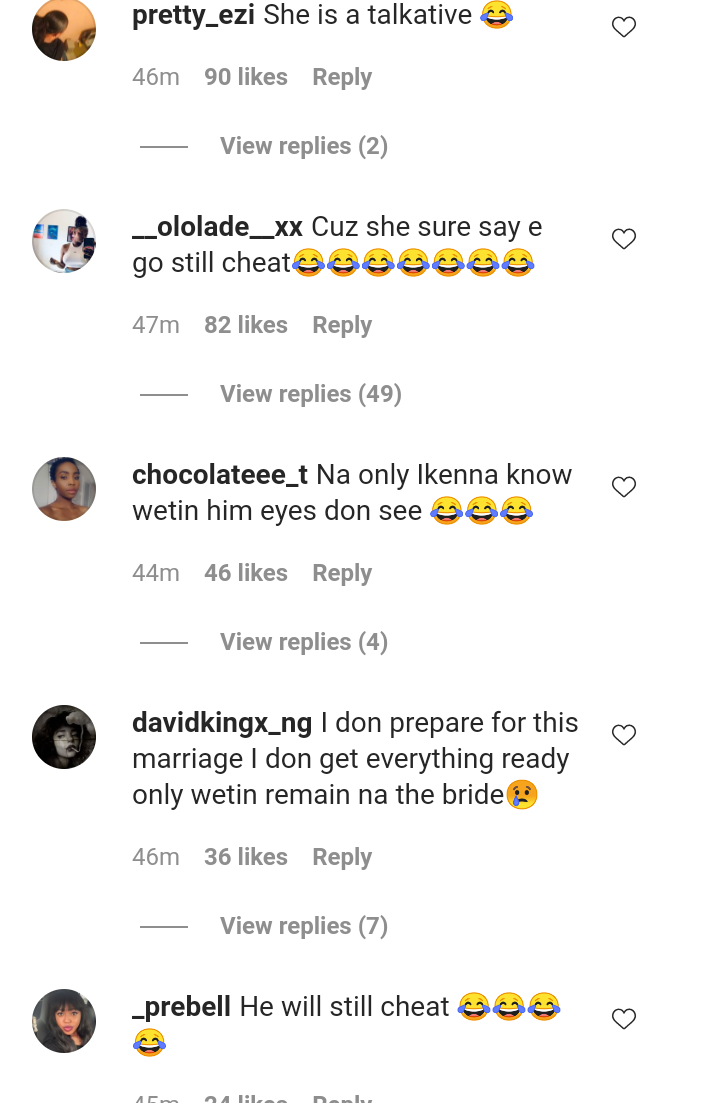Show the 49 replies under __ololade__xx
Screen dimensions: 720x1103
tap(310, 394)
